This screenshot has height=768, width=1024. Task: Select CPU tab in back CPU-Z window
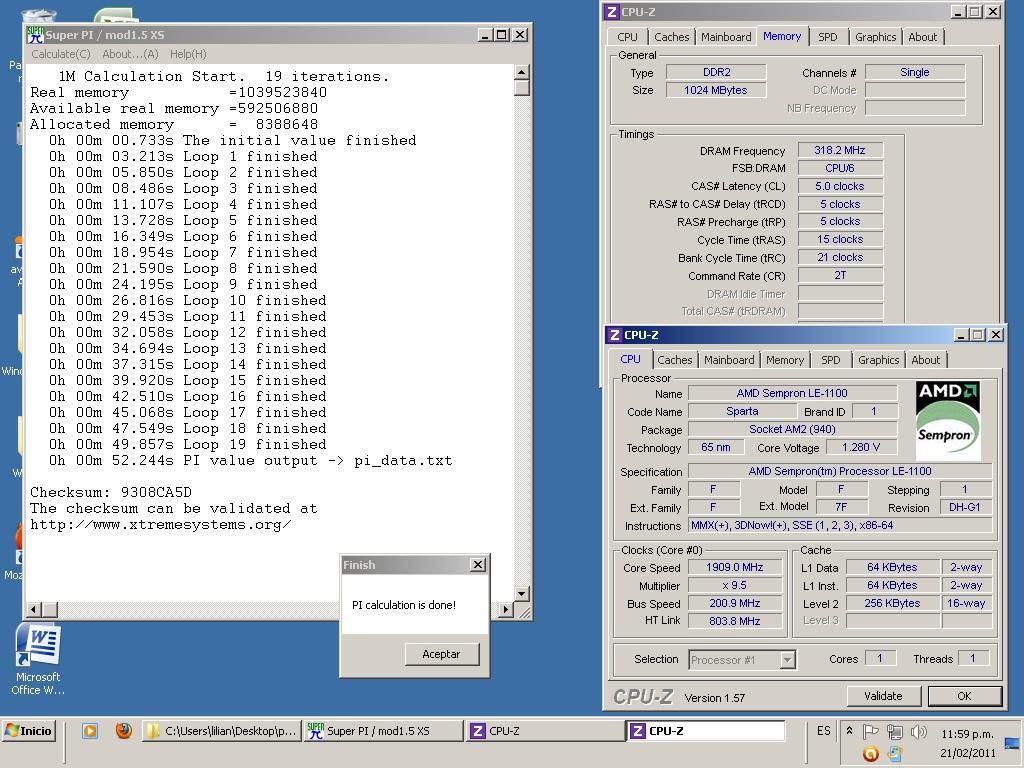click(x=627, y=37)
